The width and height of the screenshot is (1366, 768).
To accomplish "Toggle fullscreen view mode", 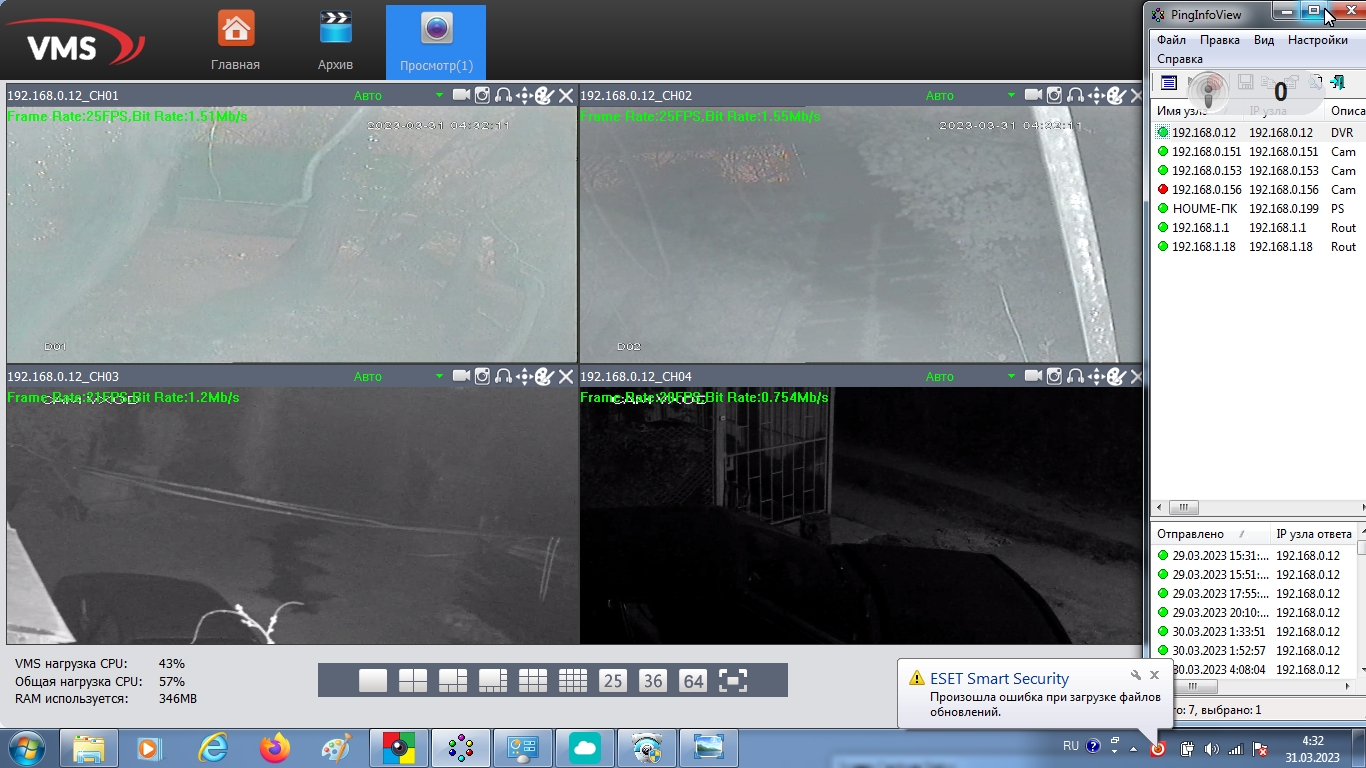I will coord(733,681).
